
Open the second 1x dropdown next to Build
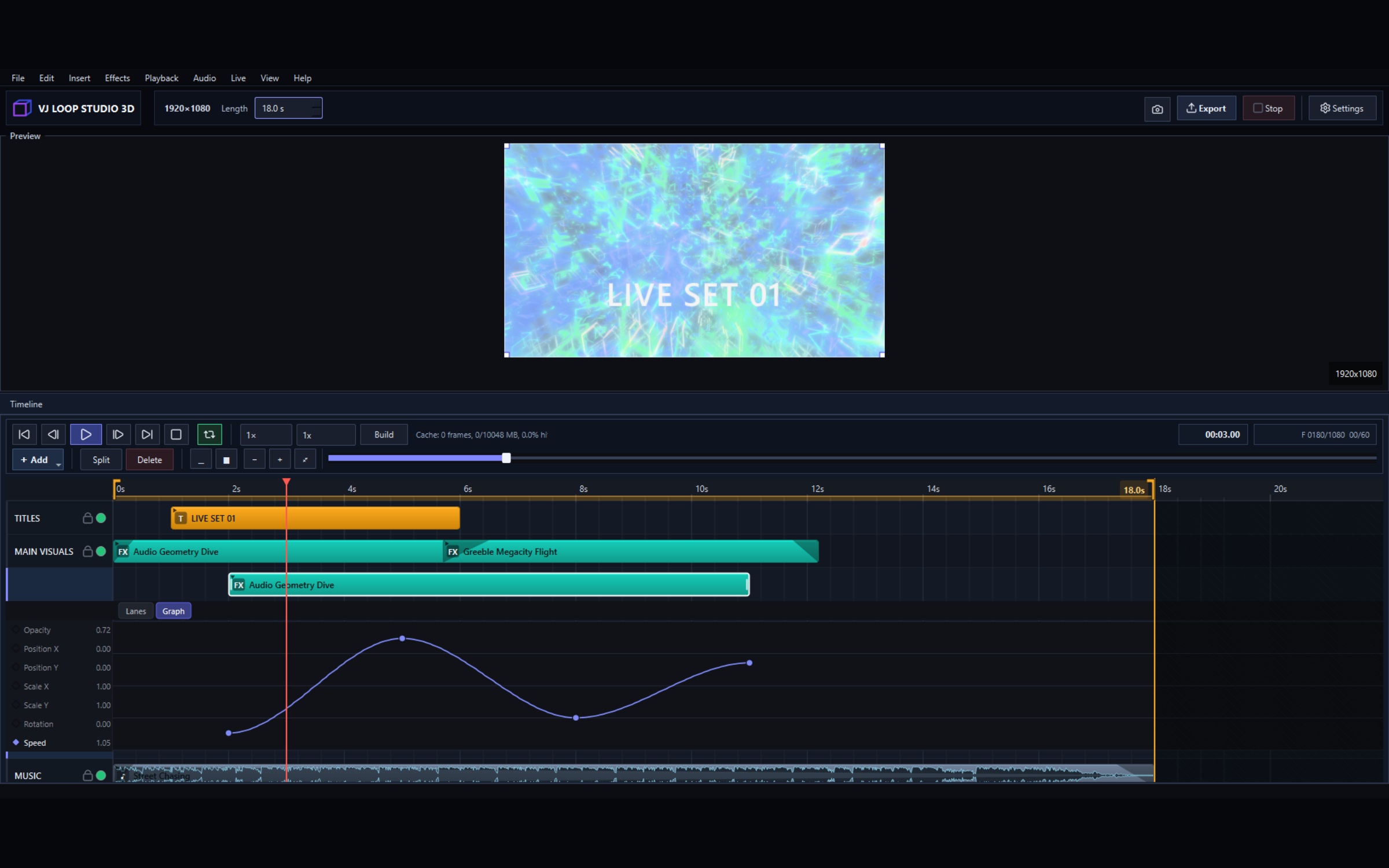click(326, 435)
